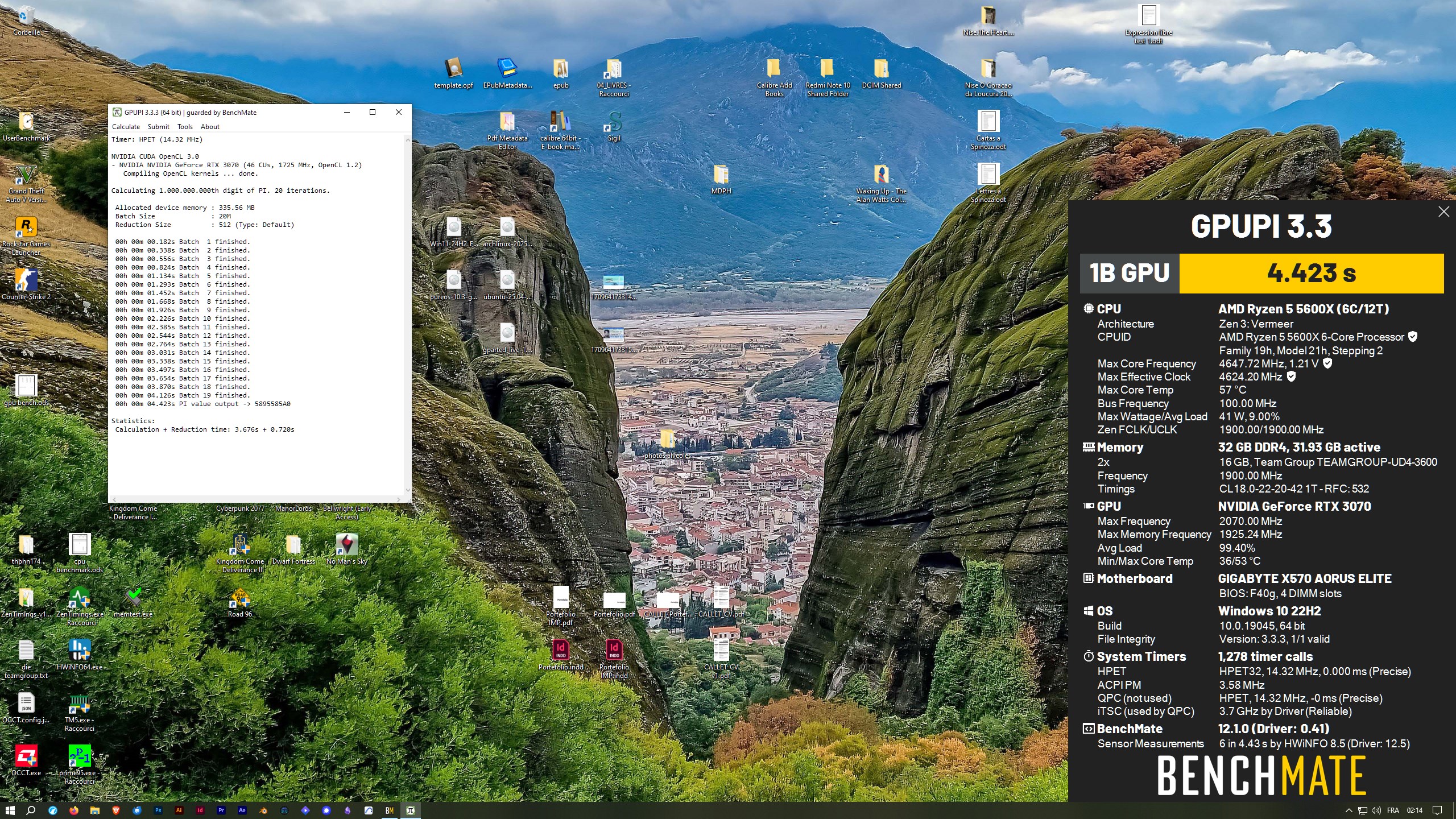This screenshot has width=1456, height=819.
Task: Select the Road 96 game shortcut
Action: (x=240, y=602)
